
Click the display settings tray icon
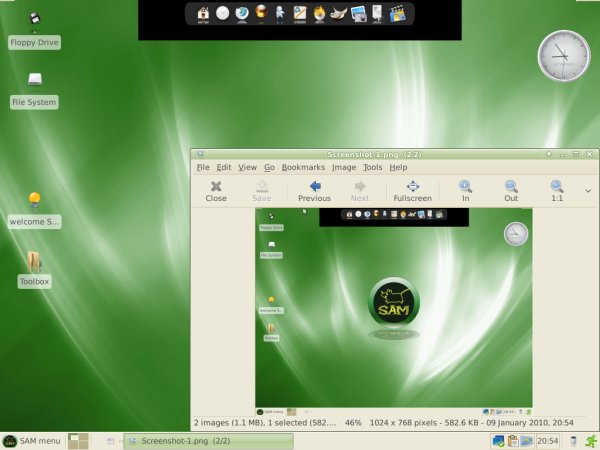coord(527,441)
